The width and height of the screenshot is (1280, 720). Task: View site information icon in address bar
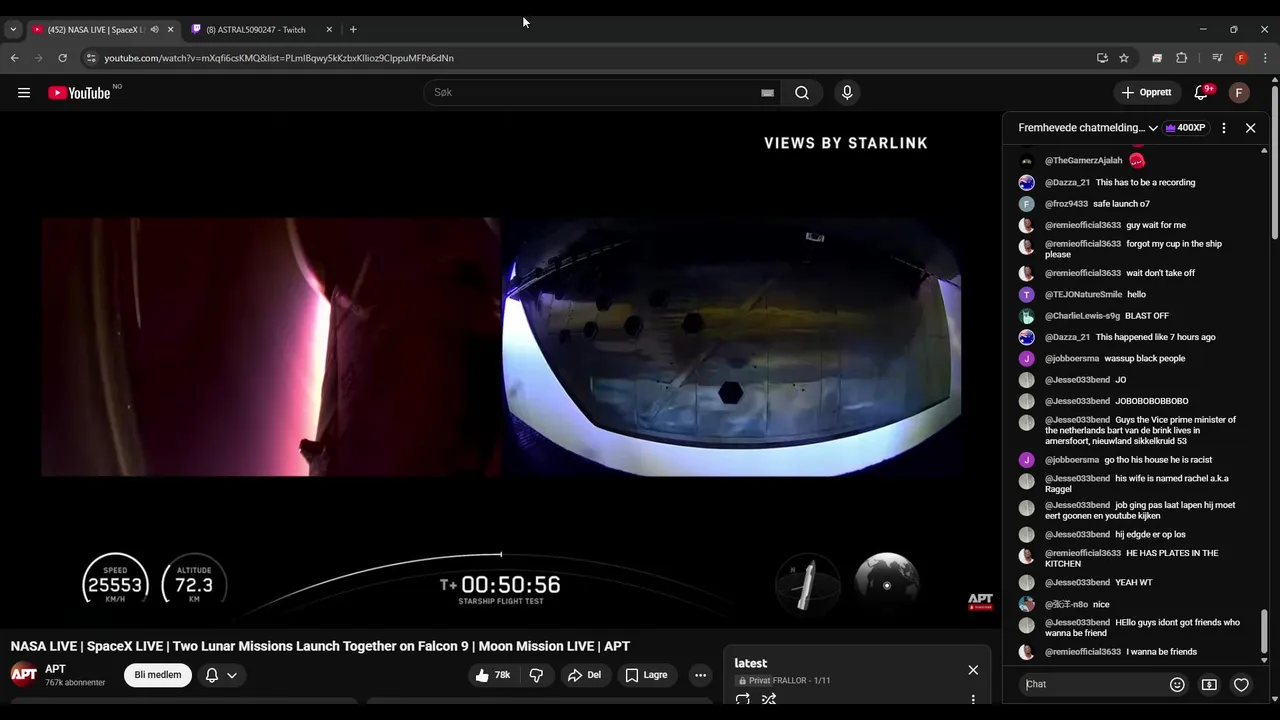(92, 58)
